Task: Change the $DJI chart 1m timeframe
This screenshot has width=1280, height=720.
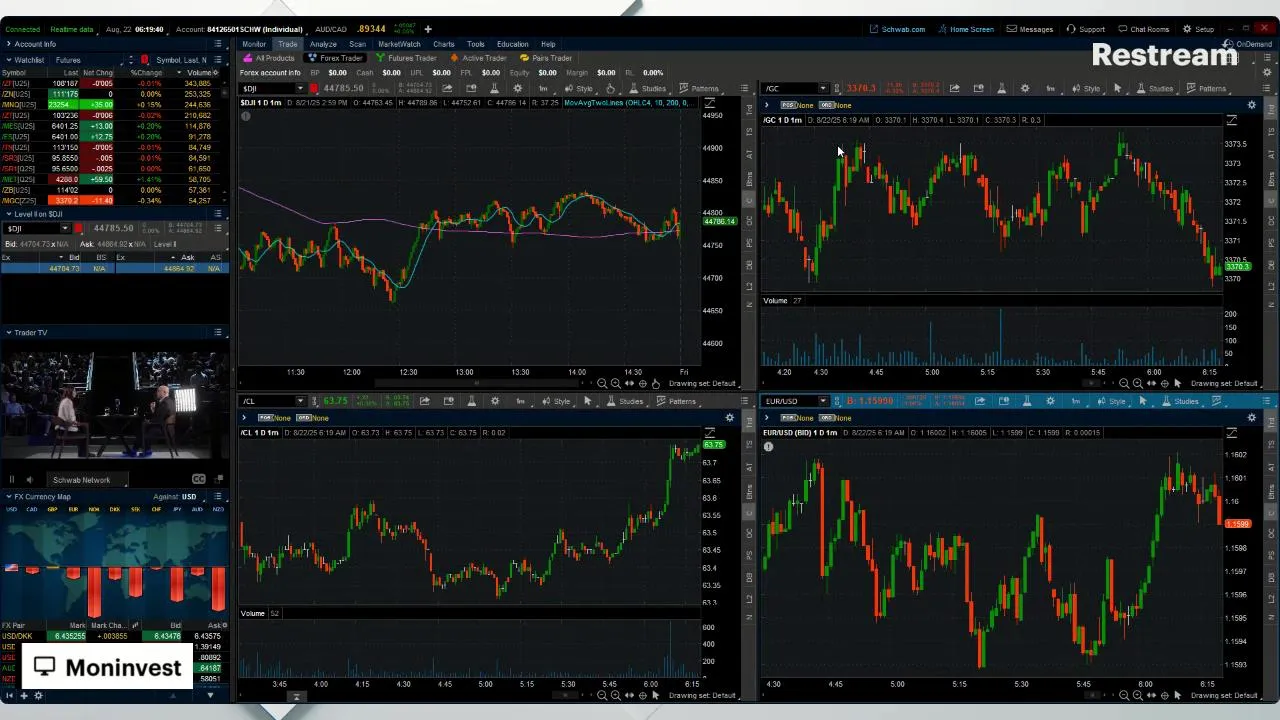Action: coord(543,88)
